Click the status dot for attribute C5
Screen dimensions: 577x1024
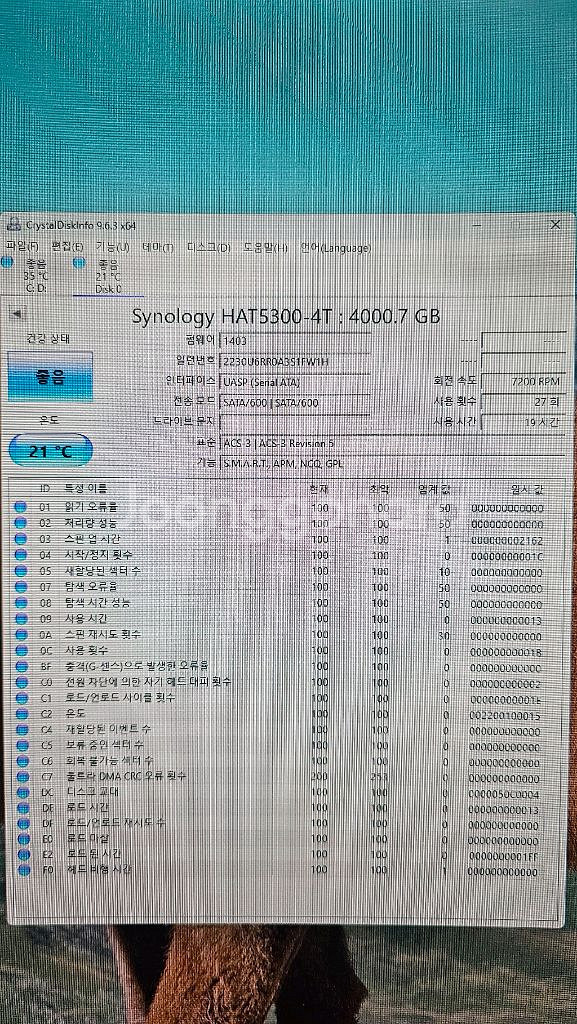pos(21,744)
